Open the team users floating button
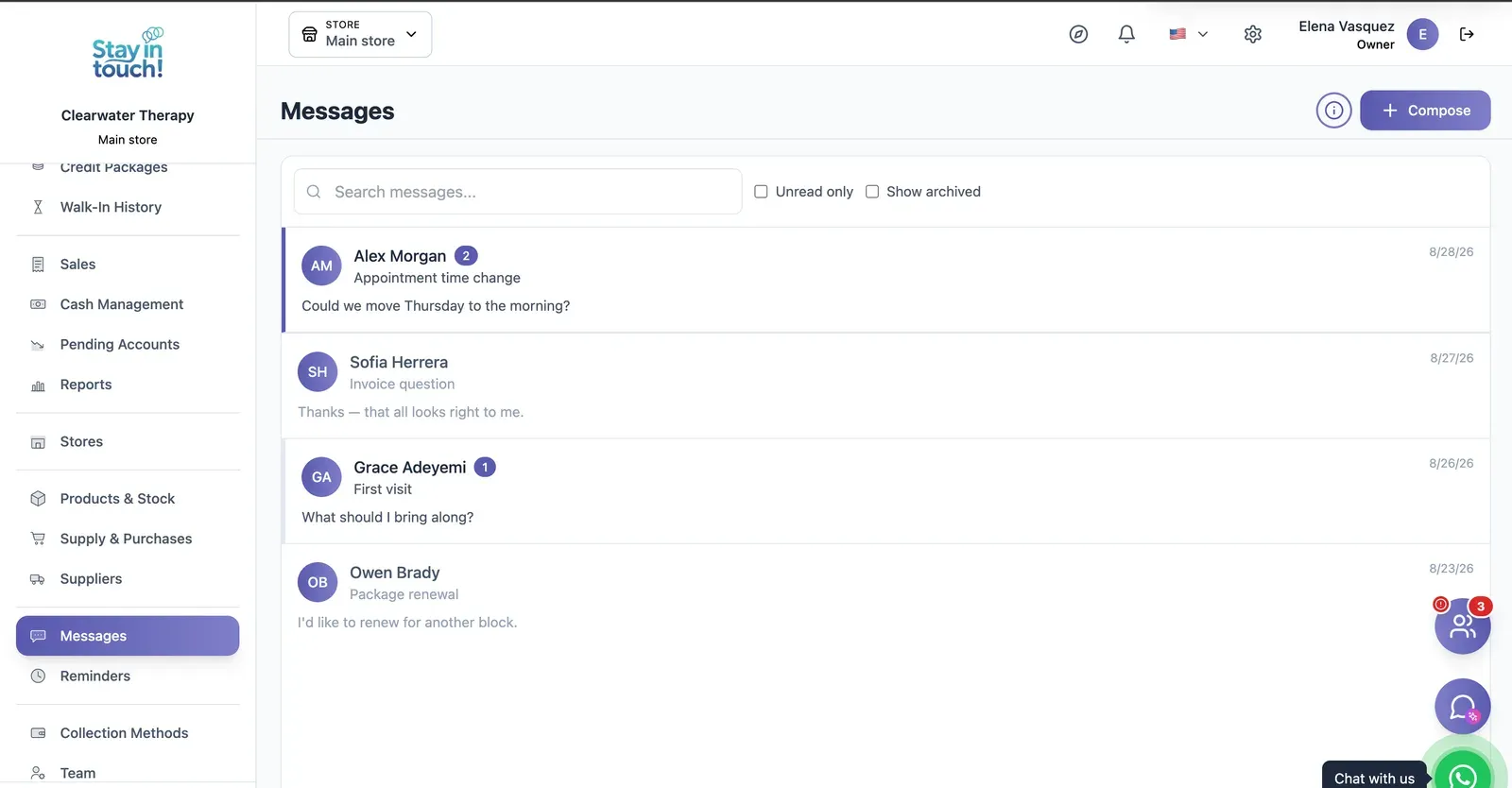The image size is (1512, 788). click(1462, 625)
